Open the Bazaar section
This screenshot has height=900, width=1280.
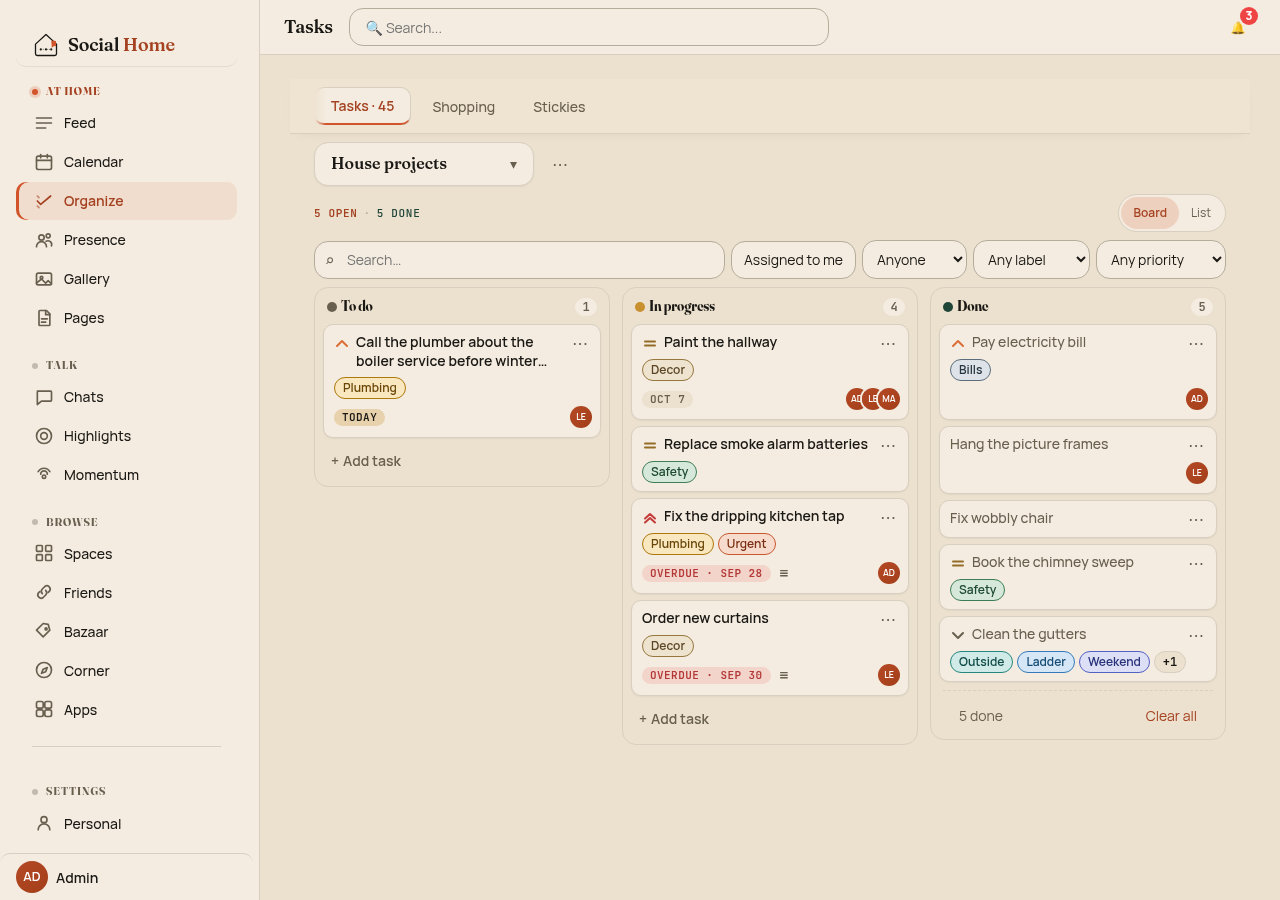pyautogui.click(x=126, y=632)
